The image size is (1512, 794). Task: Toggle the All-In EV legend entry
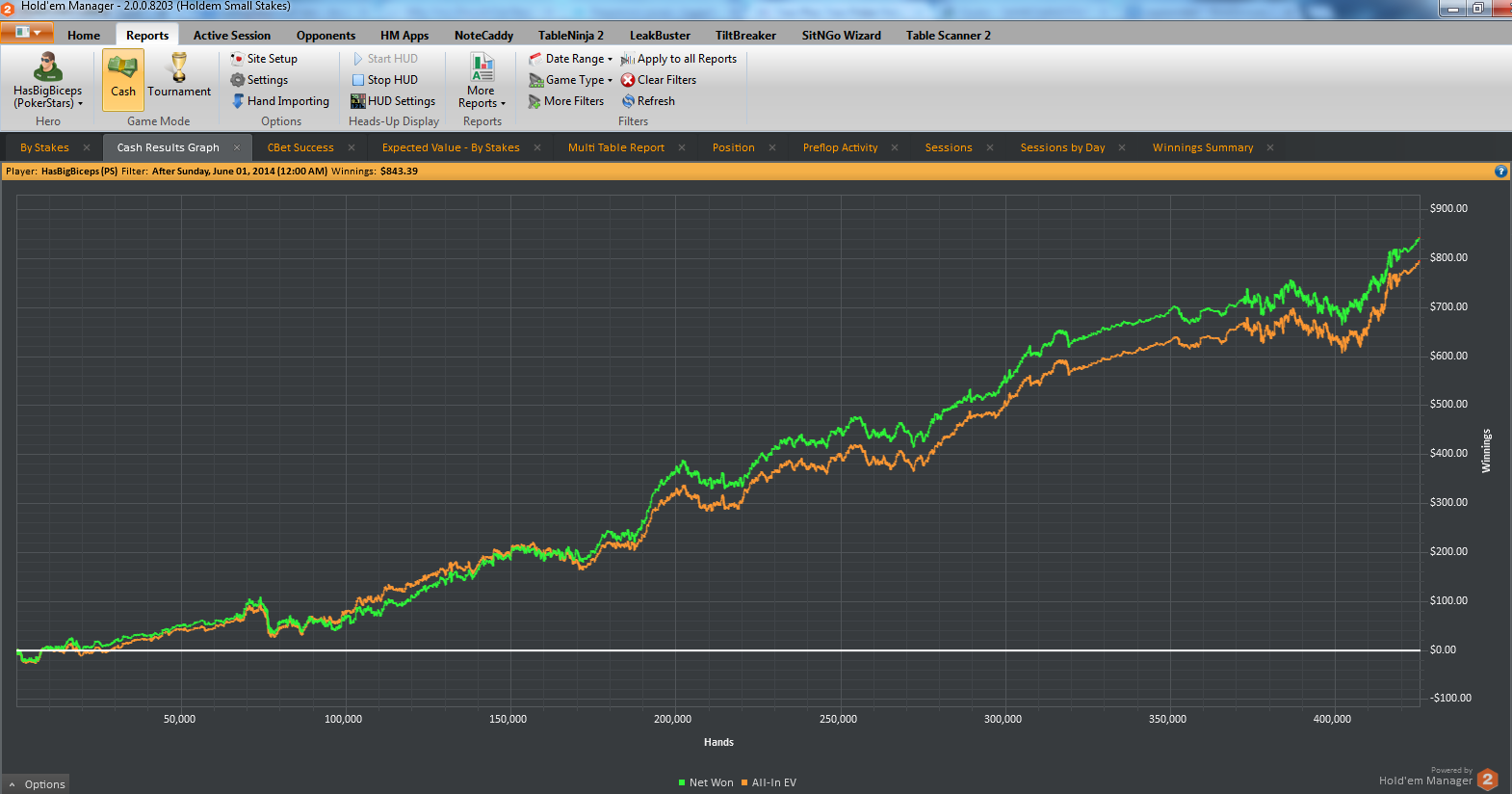tap(769, 782)
